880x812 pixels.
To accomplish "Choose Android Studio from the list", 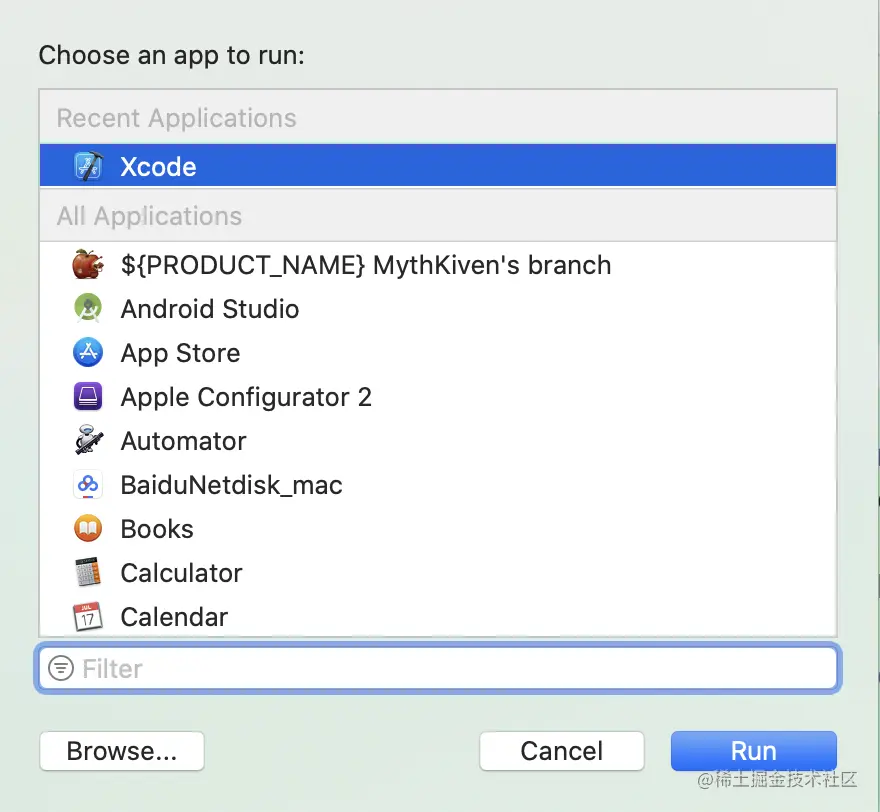I will tap(438, 309).
